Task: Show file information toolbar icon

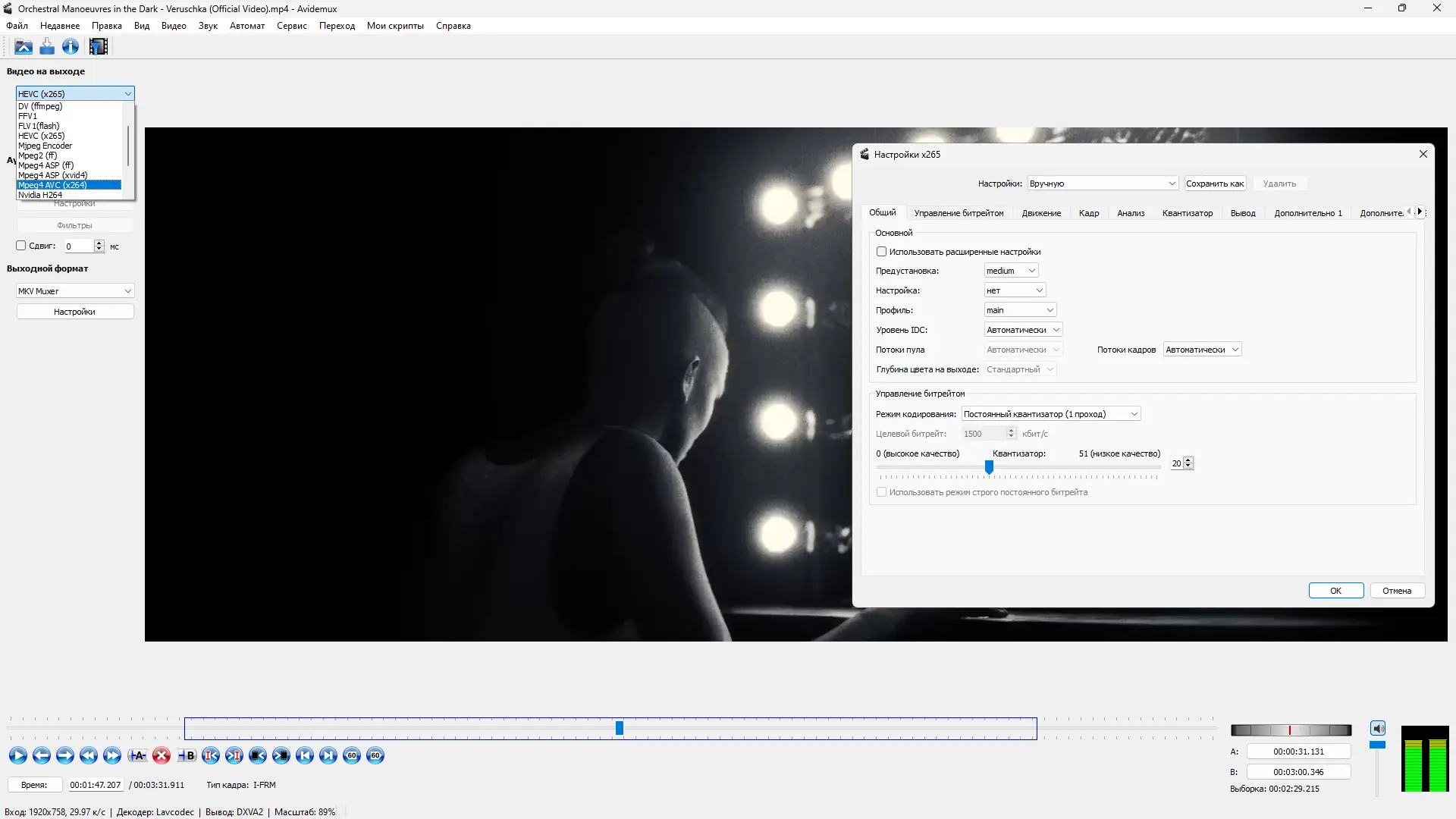Action: (x=71, y=47)
